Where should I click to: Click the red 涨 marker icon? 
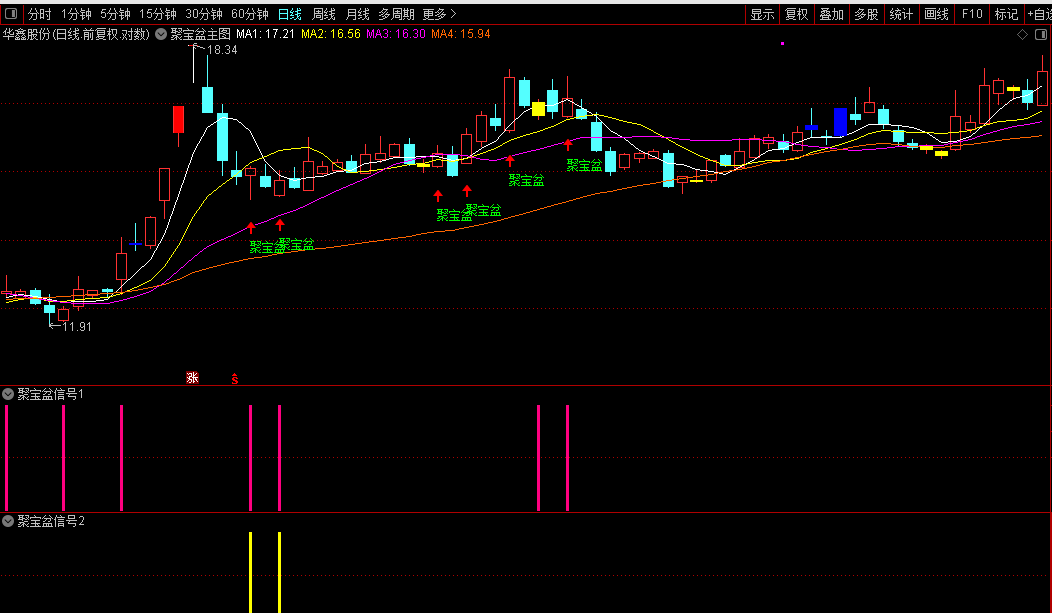(193, 378)
